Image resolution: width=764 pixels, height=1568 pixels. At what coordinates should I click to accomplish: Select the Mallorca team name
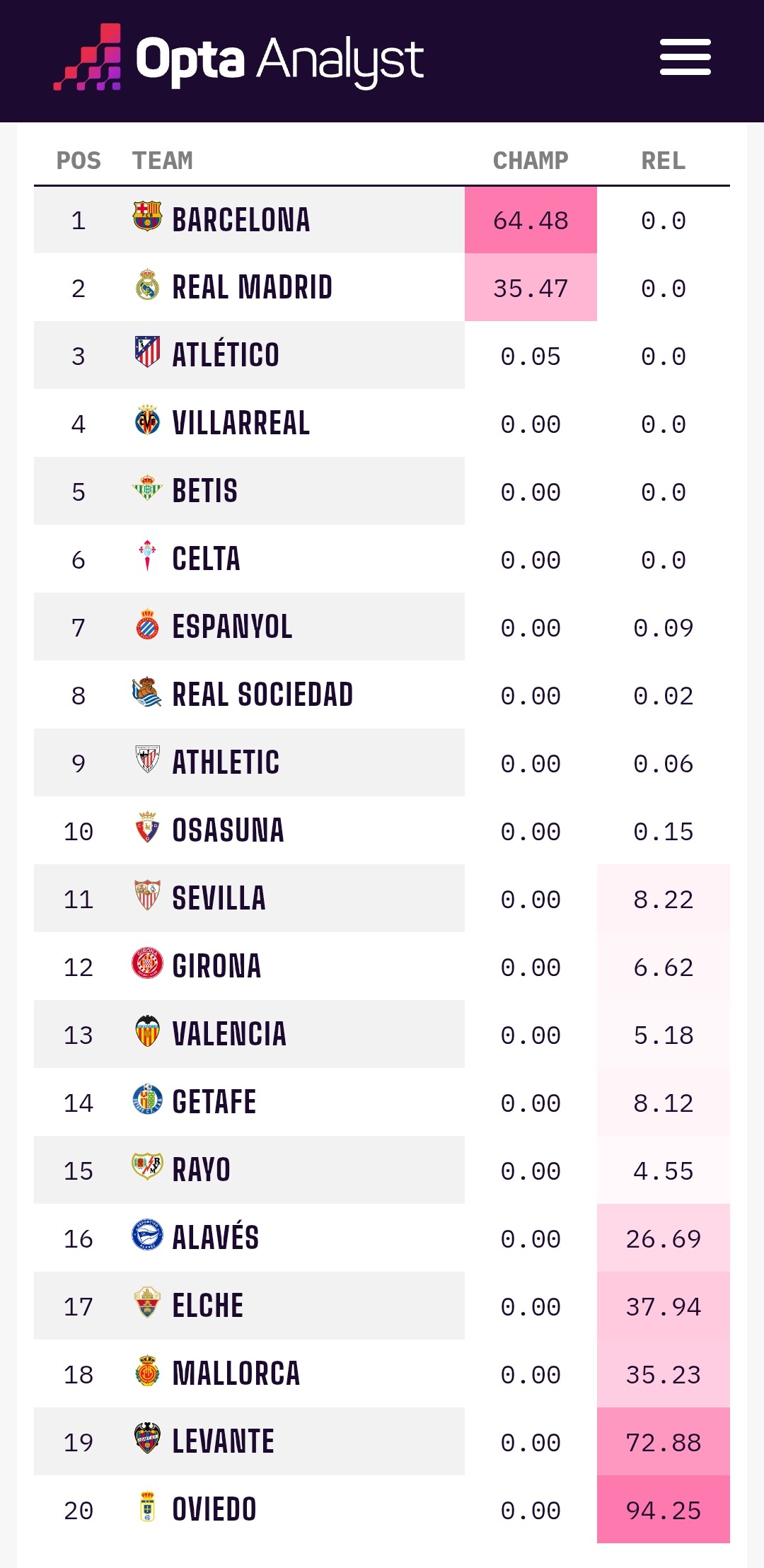[236, 1374]
